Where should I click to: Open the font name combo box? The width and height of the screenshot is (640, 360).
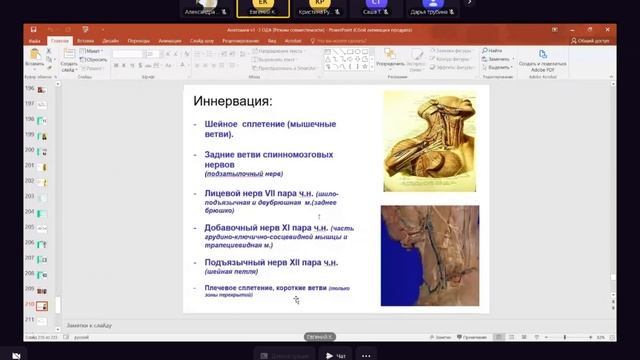[x=128, y=54]
